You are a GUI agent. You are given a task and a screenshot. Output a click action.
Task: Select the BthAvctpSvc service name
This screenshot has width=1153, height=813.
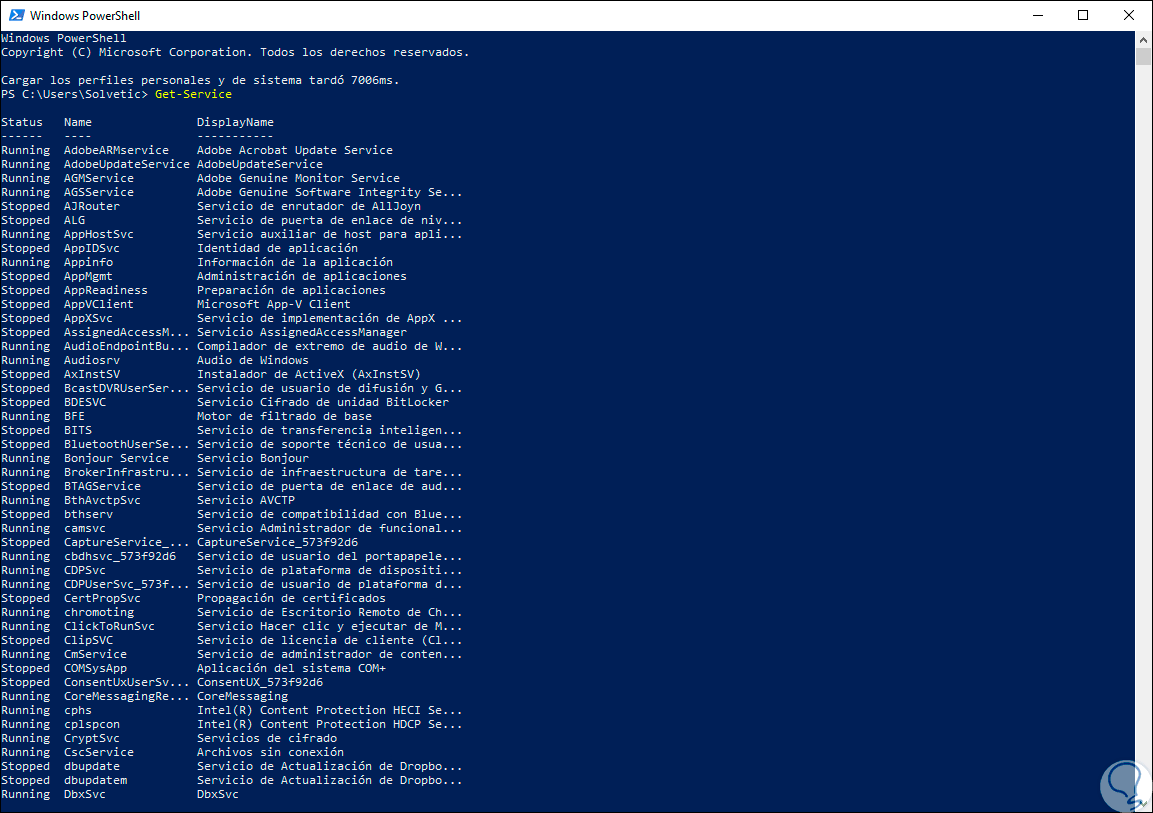102,500
